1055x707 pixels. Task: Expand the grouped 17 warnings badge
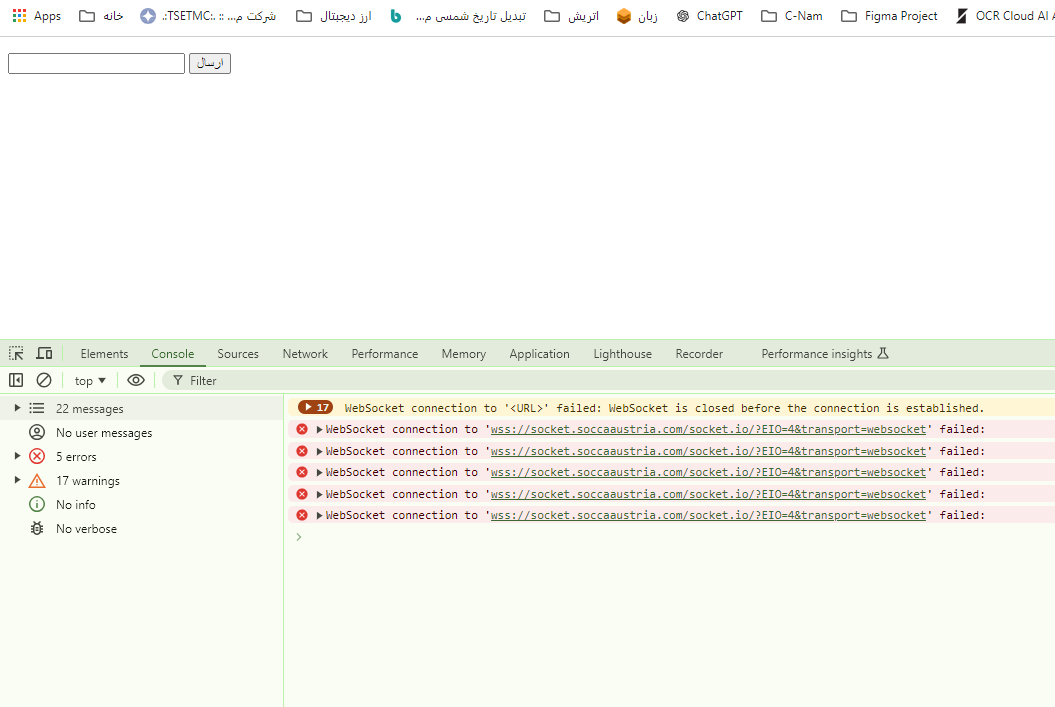click(x=315, y=407)
